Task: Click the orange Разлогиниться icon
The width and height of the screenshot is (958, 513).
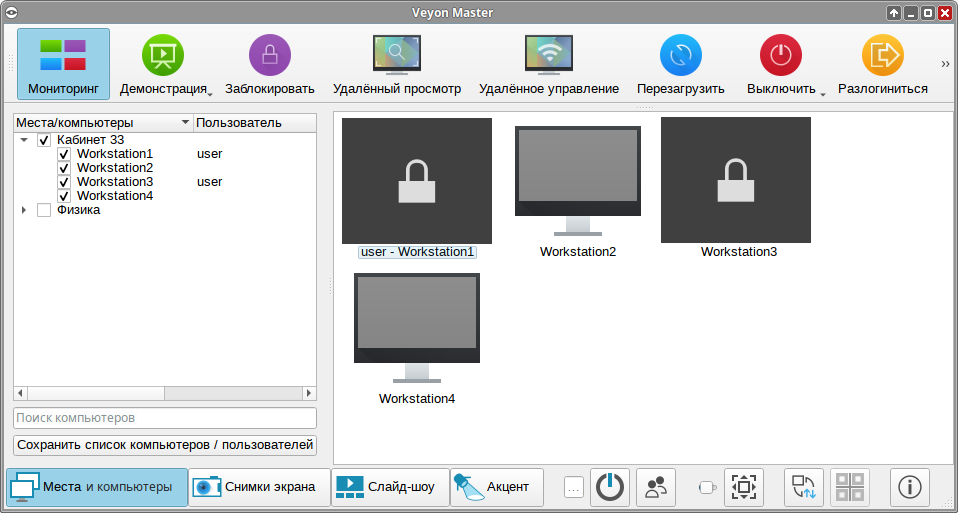Action: [x=883, y=55]
